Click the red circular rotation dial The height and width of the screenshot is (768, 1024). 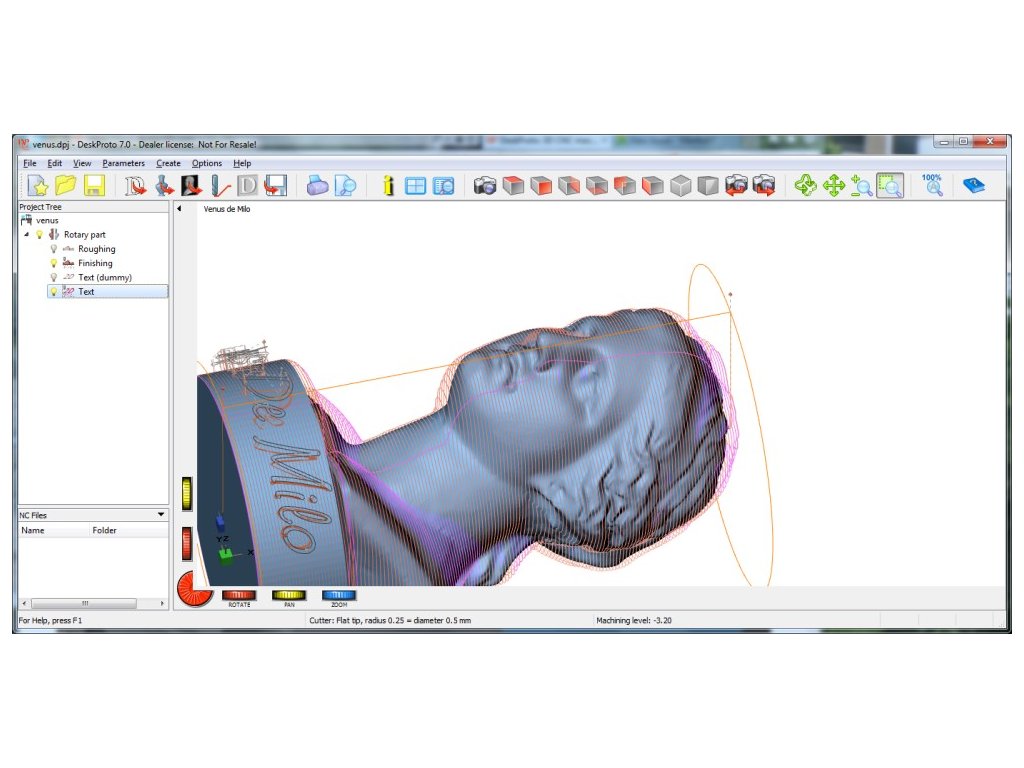194,589
